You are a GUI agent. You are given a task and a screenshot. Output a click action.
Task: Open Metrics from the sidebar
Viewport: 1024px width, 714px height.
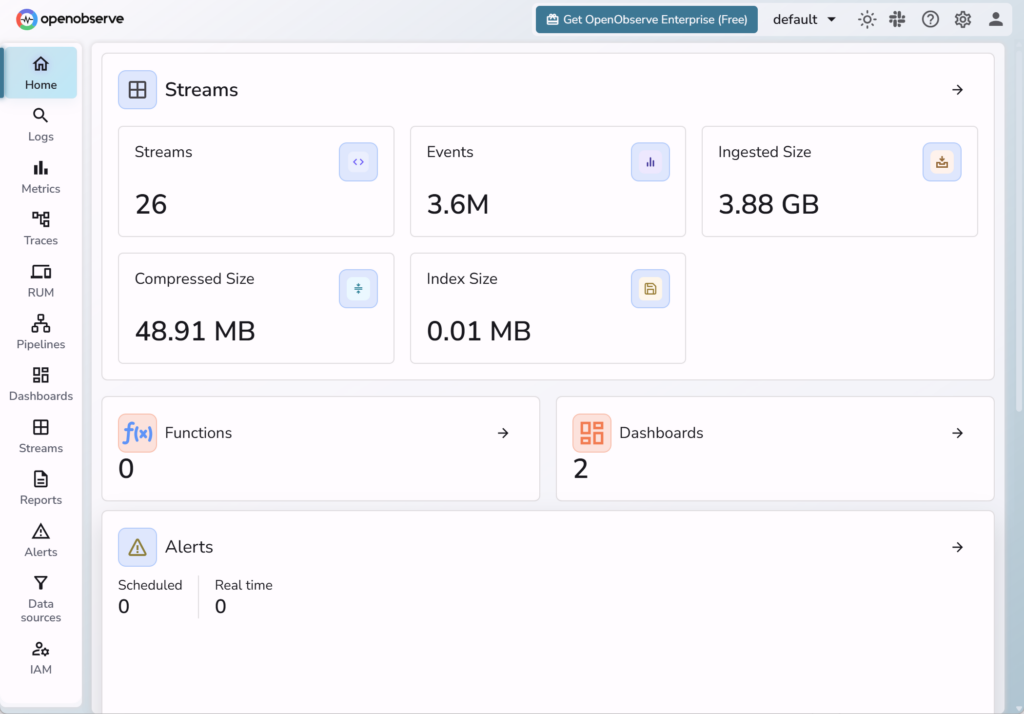click(41, 177)
